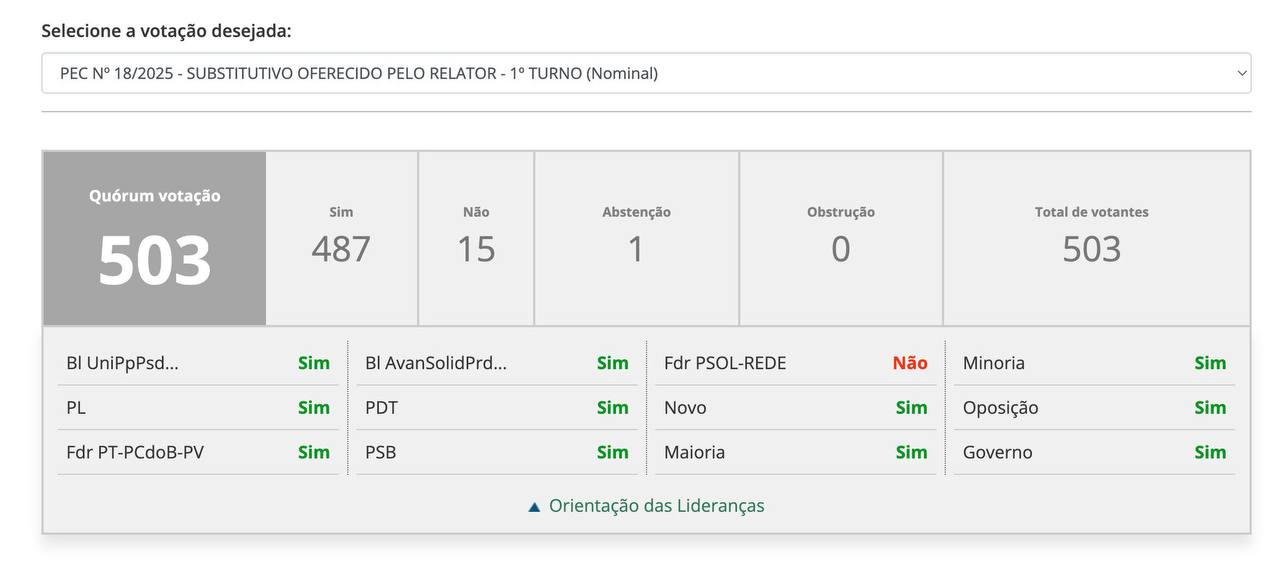The height and width of the screenshot is (563, 1280).
Task: Click the Governo orientation row
Action: click(1094, 452)
